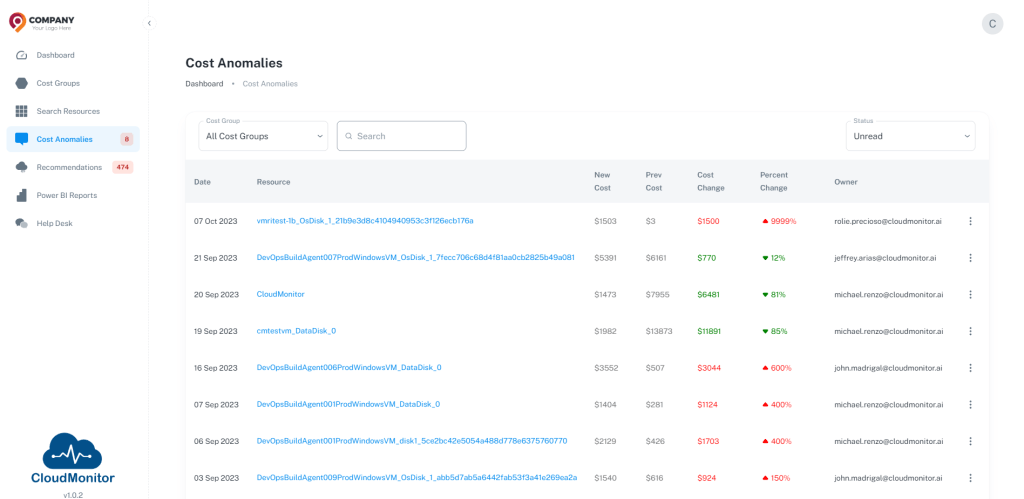The width and height of the screenshot is (1024, 499).
Task: Click in the Search input field
Action: coord(402,136)
